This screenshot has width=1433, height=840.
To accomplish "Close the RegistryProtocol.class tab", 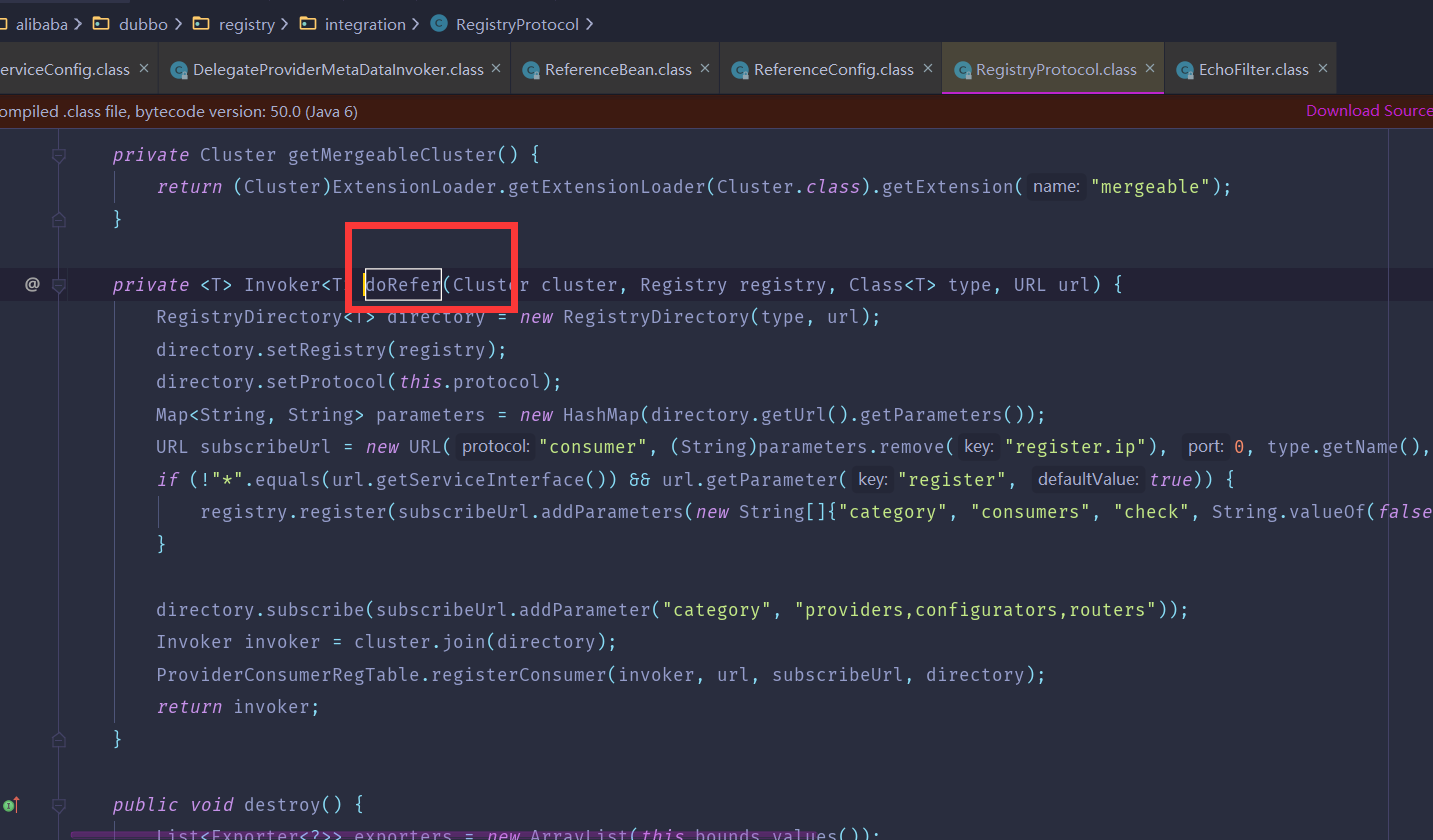I will click(x=1150, y=69).
